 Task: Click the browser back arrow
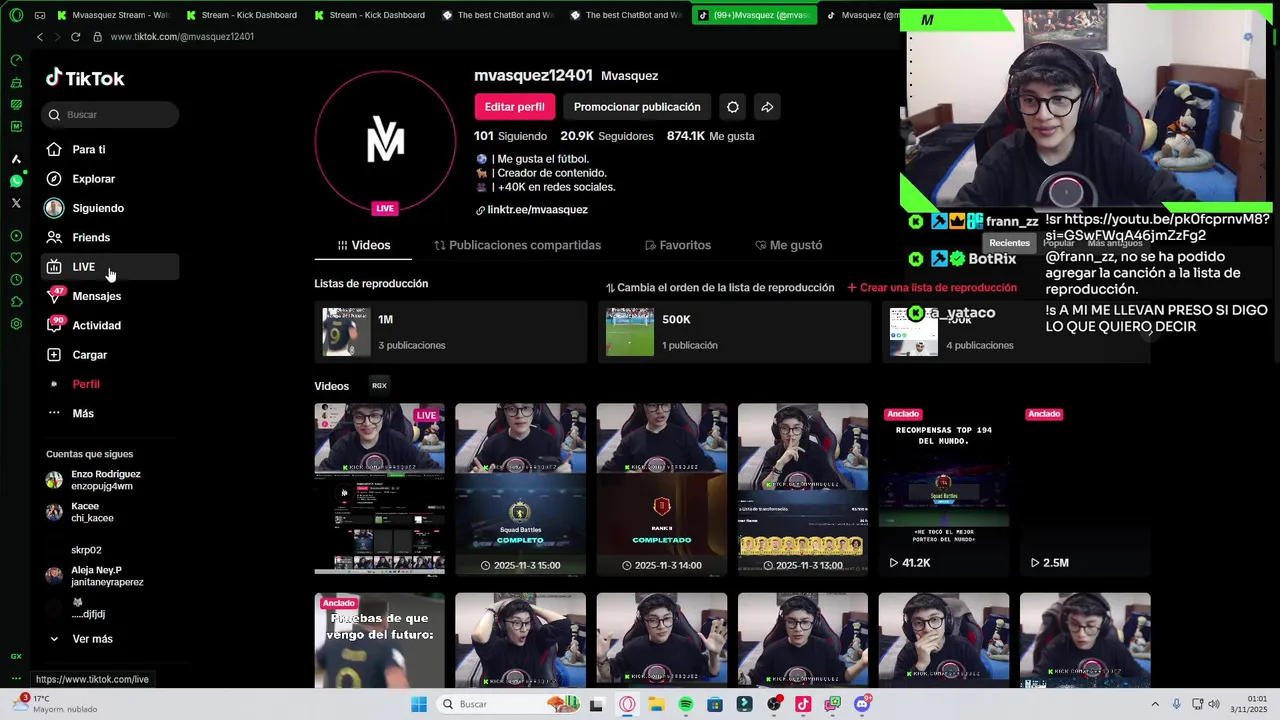tap(40, 37)
